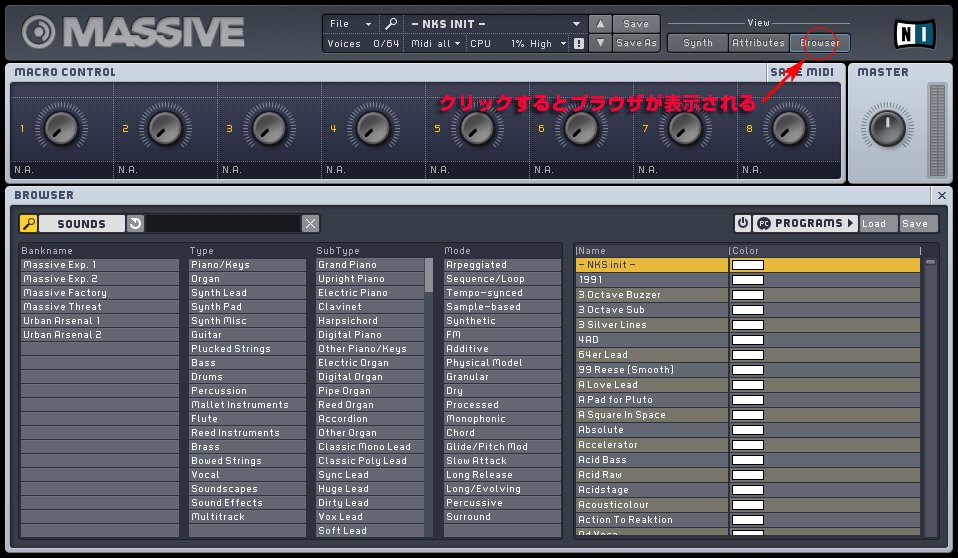Select A Pad for Pluto preset
The height and width of the screenshot is (558, 958).
652,400
